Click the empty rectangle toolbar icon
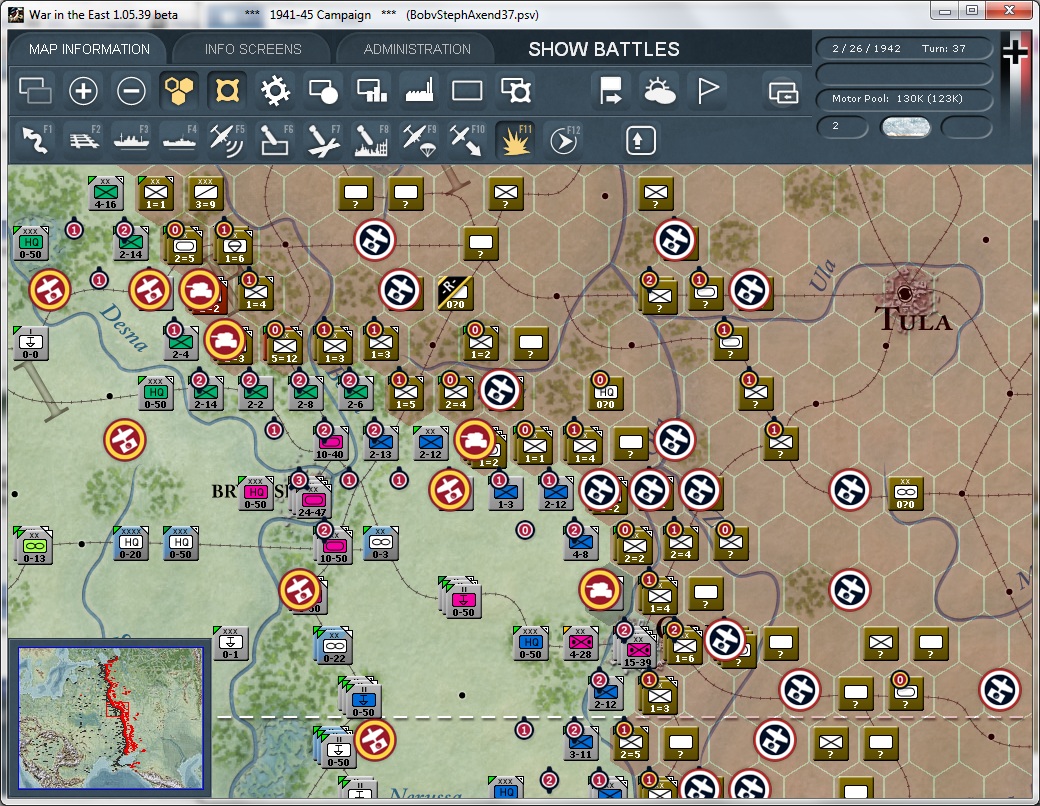The image size is (1040, 806). (467, 91)
